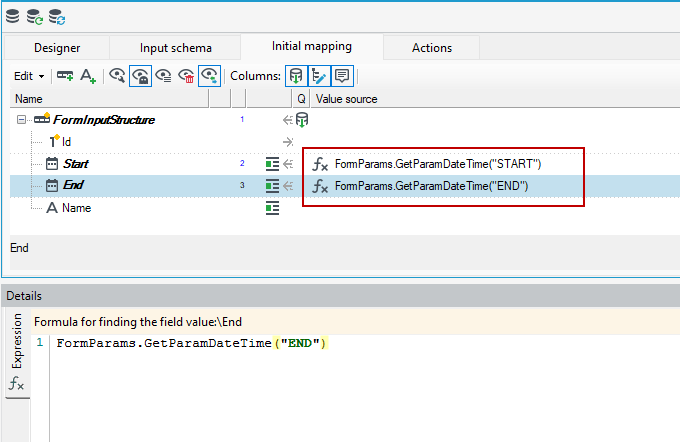Click the add structure field icon
Screen dimensions: 680x442
[x=65, y=76]
